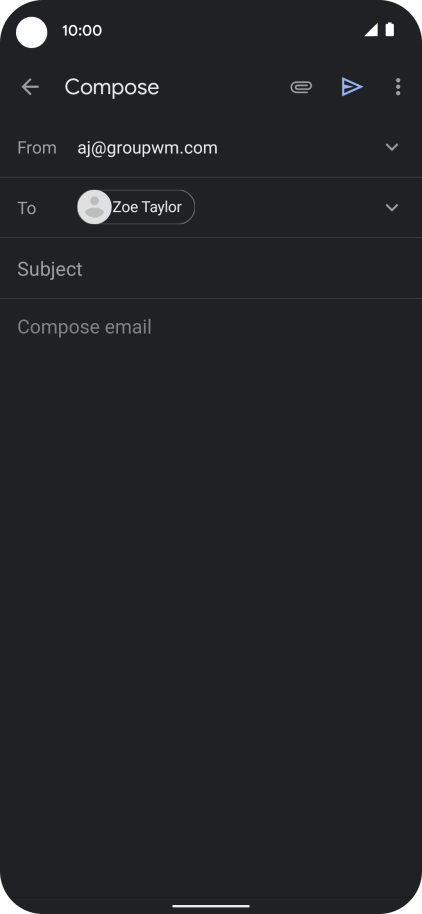Click the Subject field
This screenshot has width=422, height=914.
(x=211, y=269)
